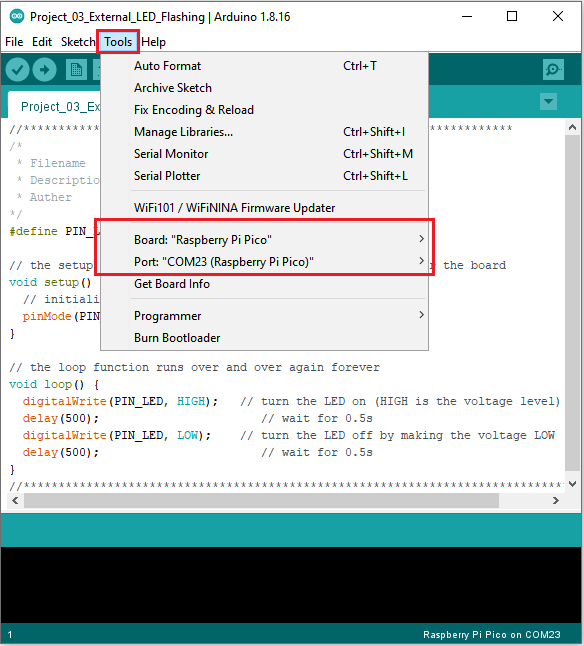Click the Verify checkmark button
584x646 pixels.
pyautogui.click(x=17, y=70)
